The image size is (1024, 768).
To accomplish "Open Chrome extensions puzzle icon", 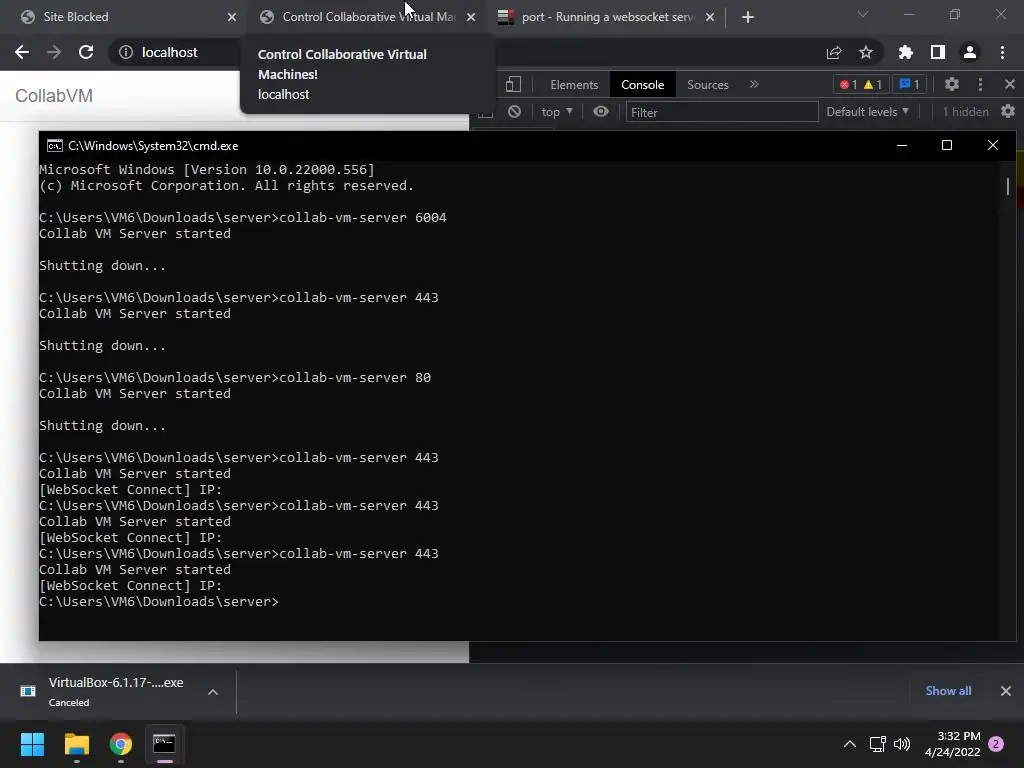I will (906, 52).
